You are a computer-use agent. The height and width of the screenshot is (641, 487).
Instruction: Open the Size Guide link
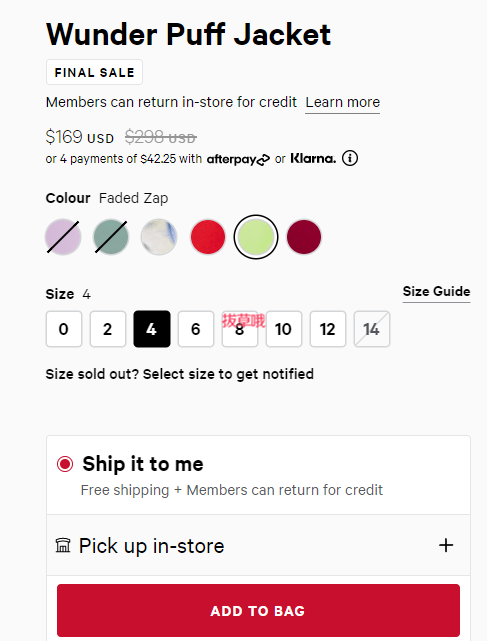(436, 291)
